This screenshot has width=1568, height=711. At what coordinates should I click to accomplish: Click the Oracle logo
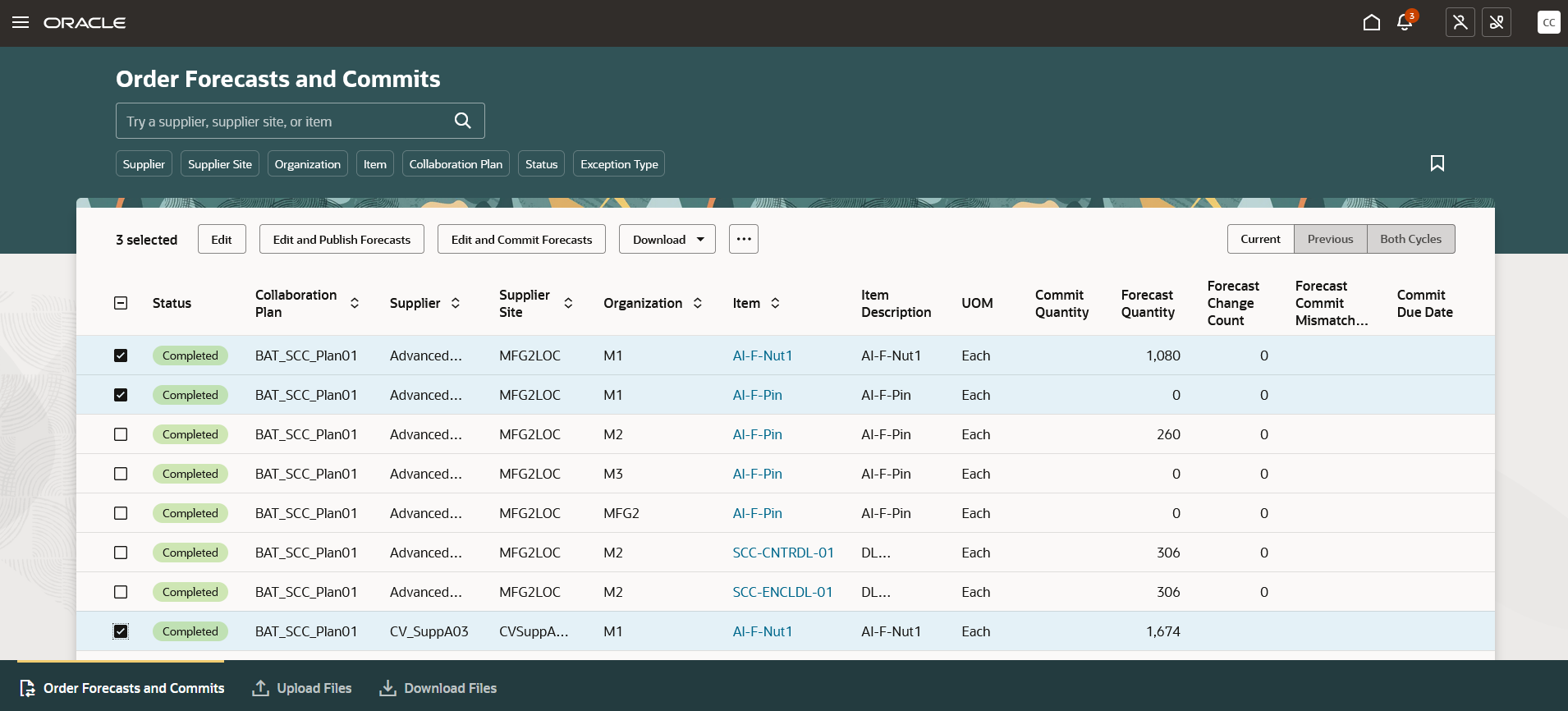85,23
